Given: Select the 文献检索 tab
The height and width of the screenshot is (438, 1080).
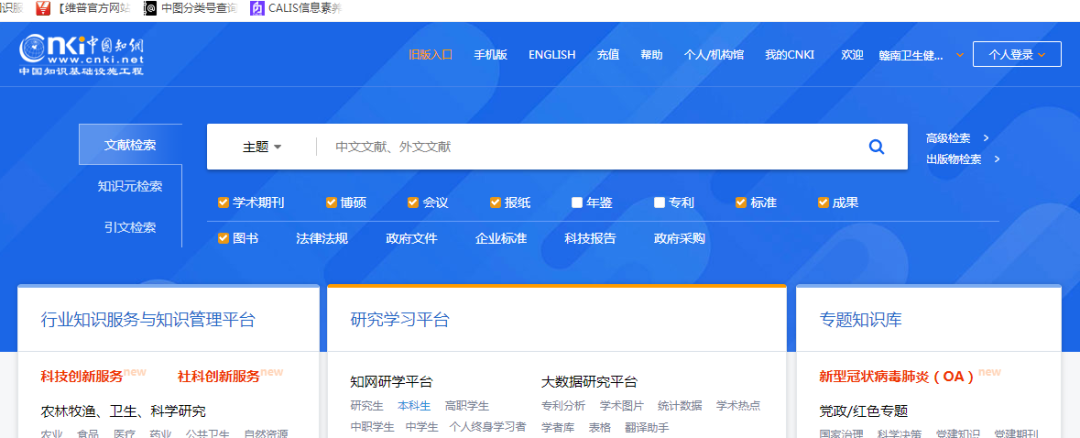Looking at the screenshot, I should pos(130,145).
